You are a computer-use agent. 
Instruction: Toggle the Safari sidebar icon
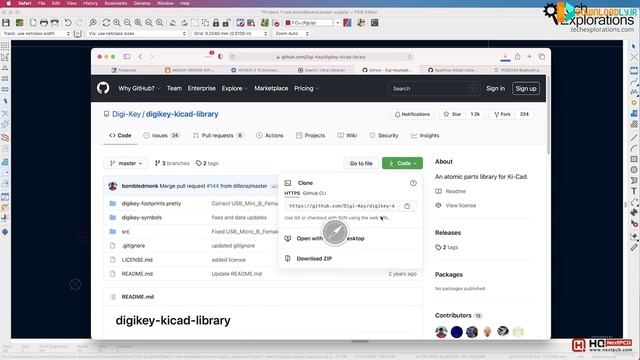click(x=127, y=57)
